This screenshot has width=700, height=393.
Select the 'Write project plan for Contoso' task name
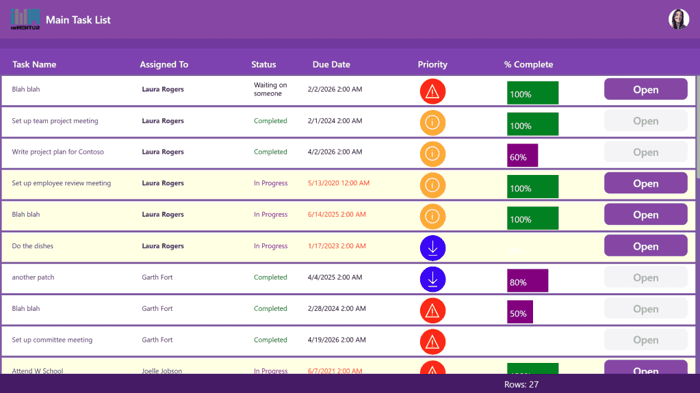click(58, 152)
